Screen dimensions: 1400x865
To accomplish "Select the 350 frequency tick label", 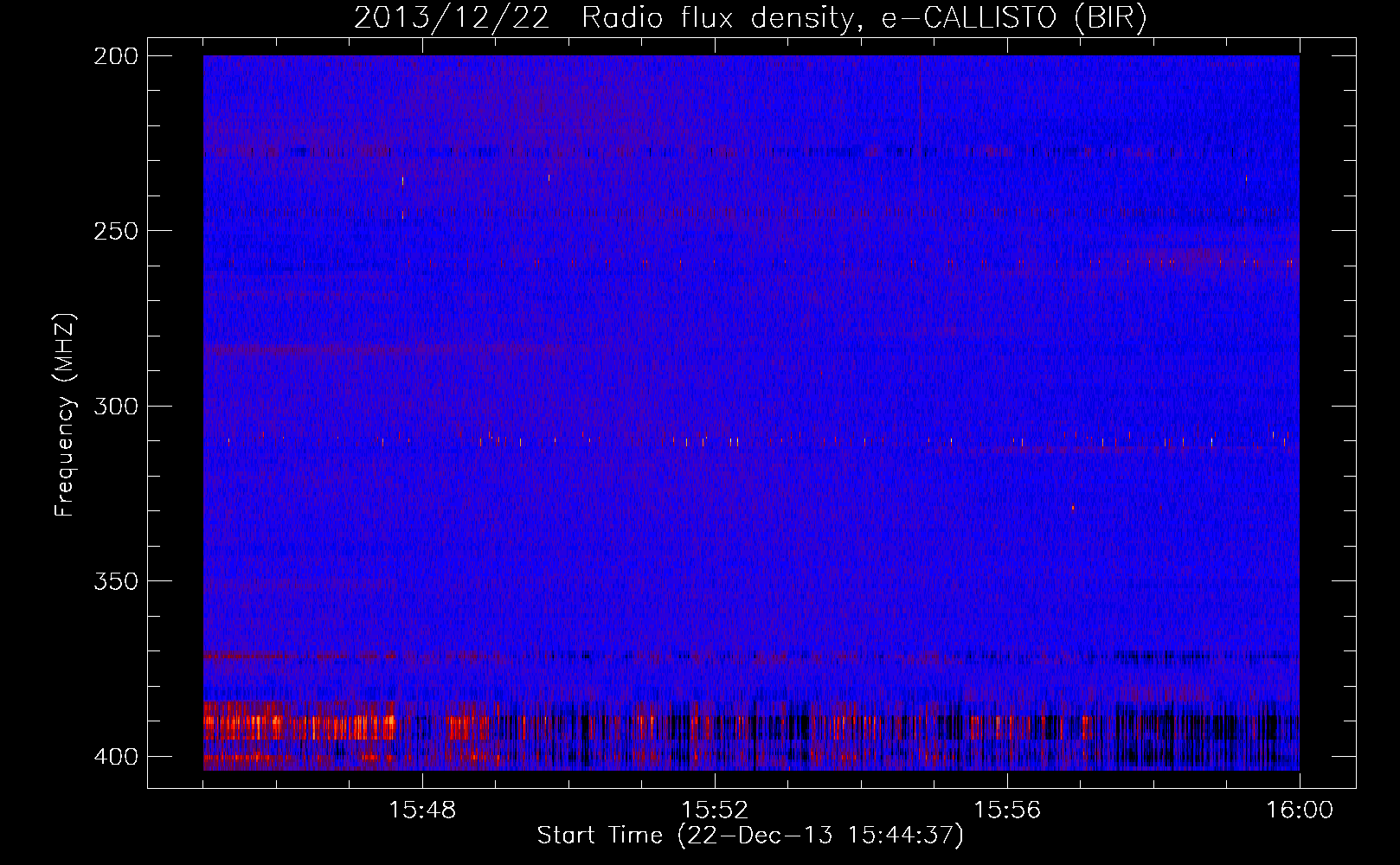I will 115,581.
